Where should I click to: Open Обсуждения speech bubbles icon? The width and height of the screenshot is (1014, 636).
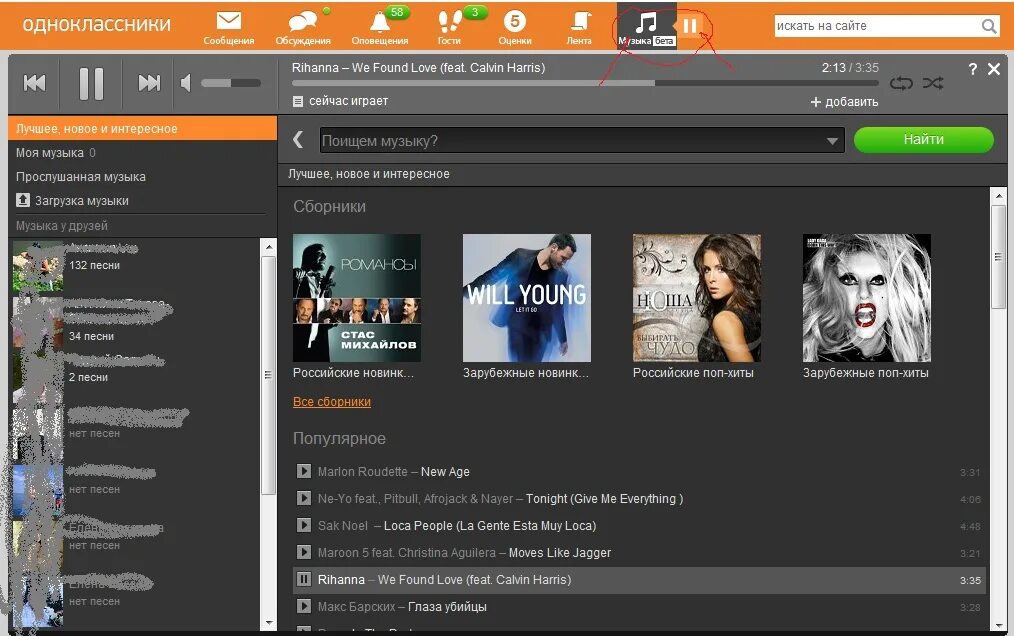[303, 21]
